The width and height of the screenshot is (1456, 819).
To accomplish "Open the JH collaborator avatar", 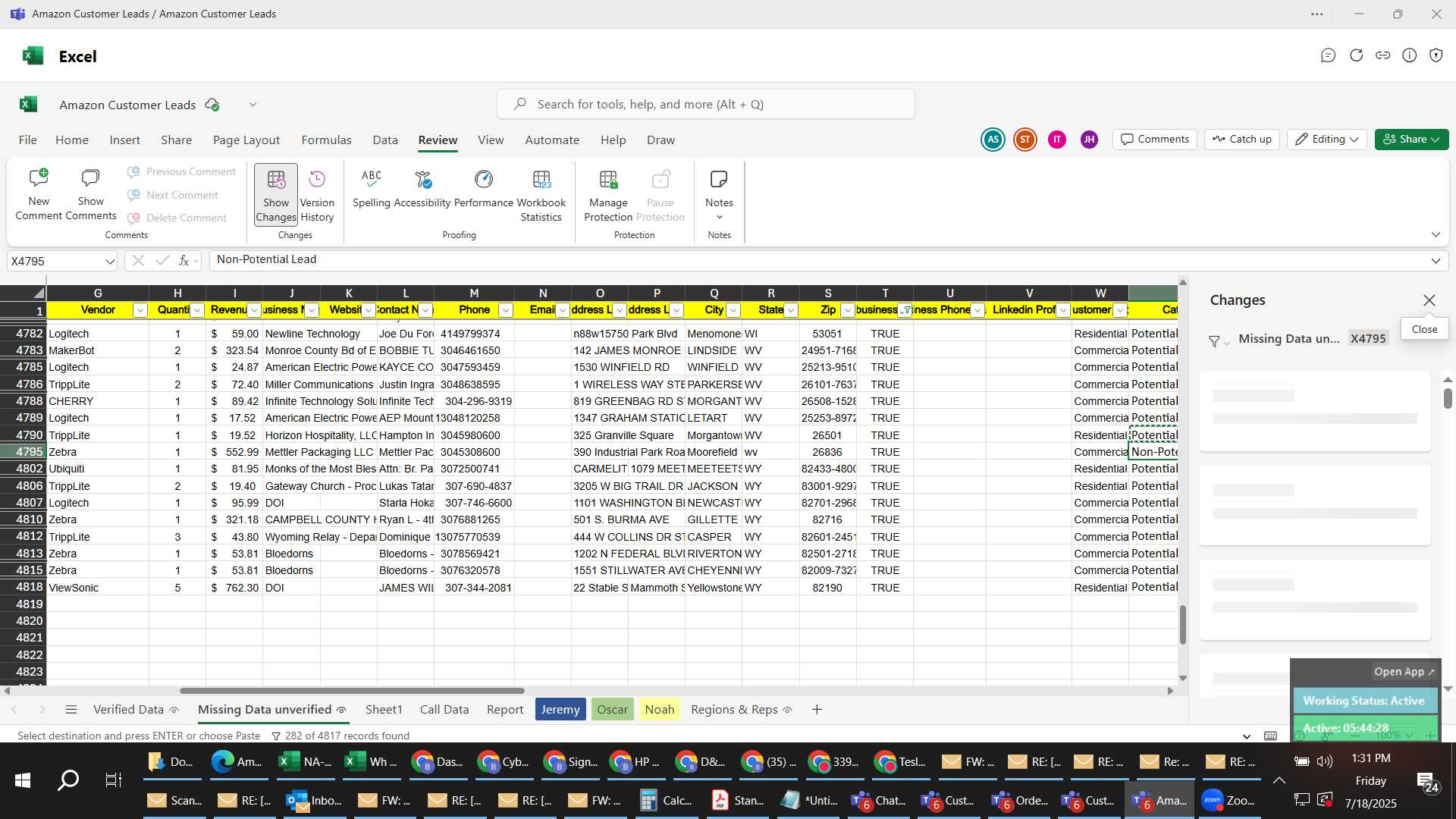I will pos(1090,140).
